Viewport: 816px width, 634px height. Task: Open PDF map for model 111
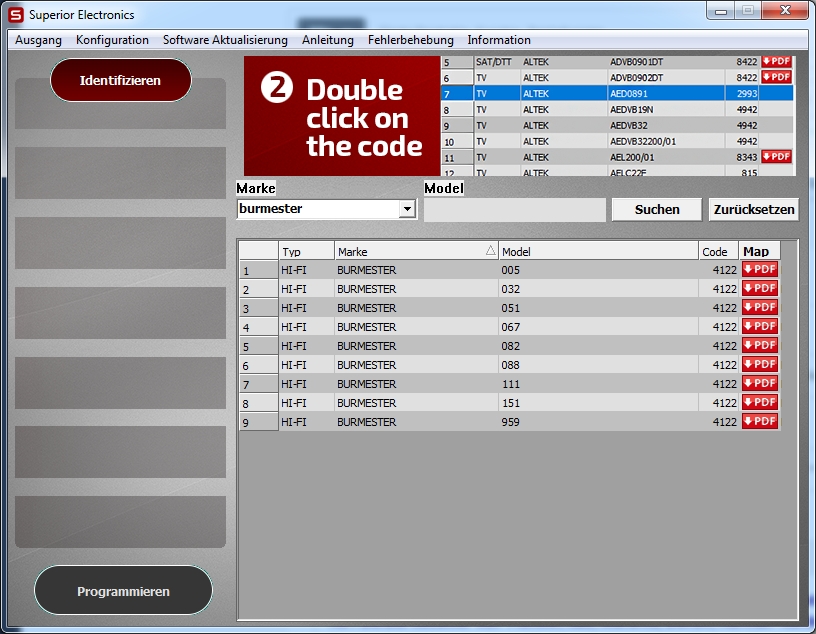click(759, 384)
